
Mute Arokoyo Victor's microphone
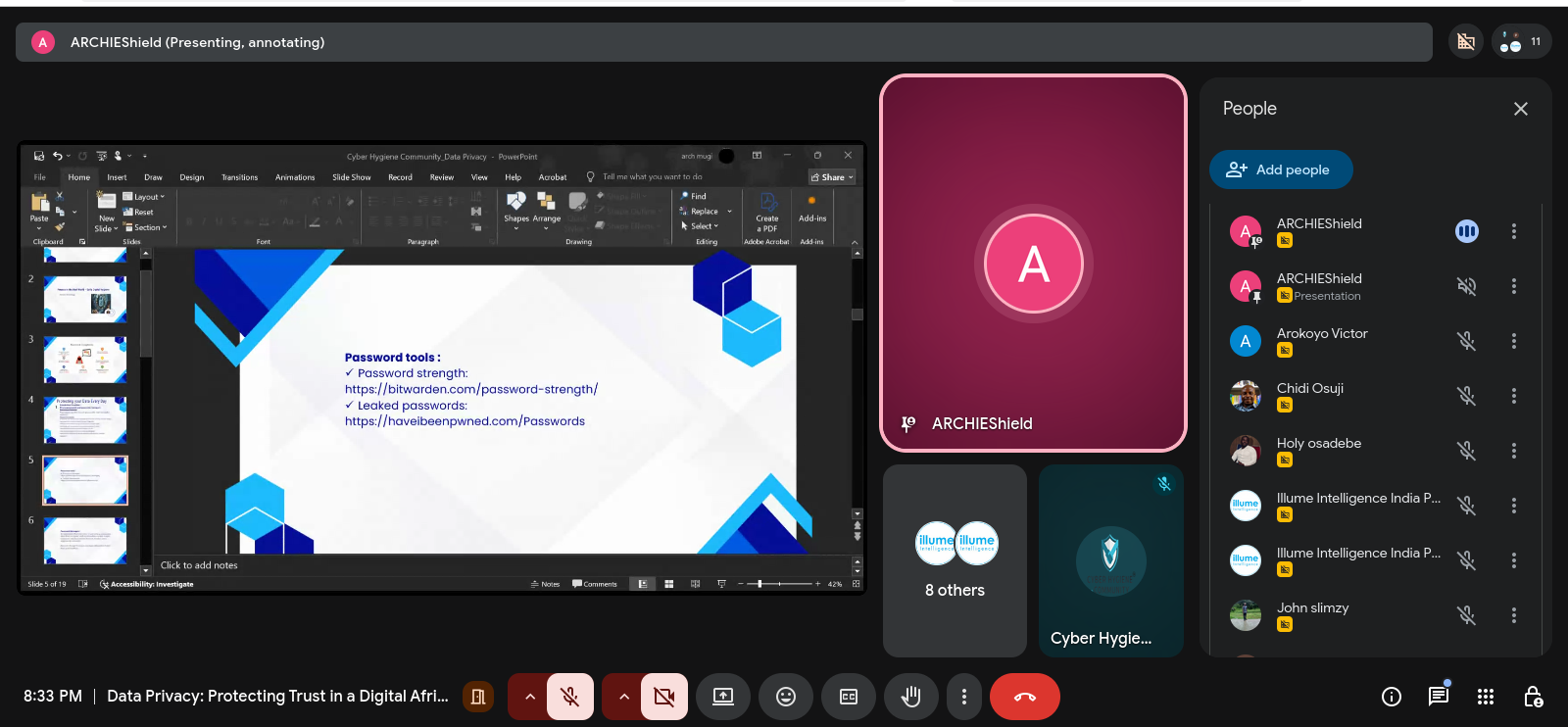(x=1466, y=341)
